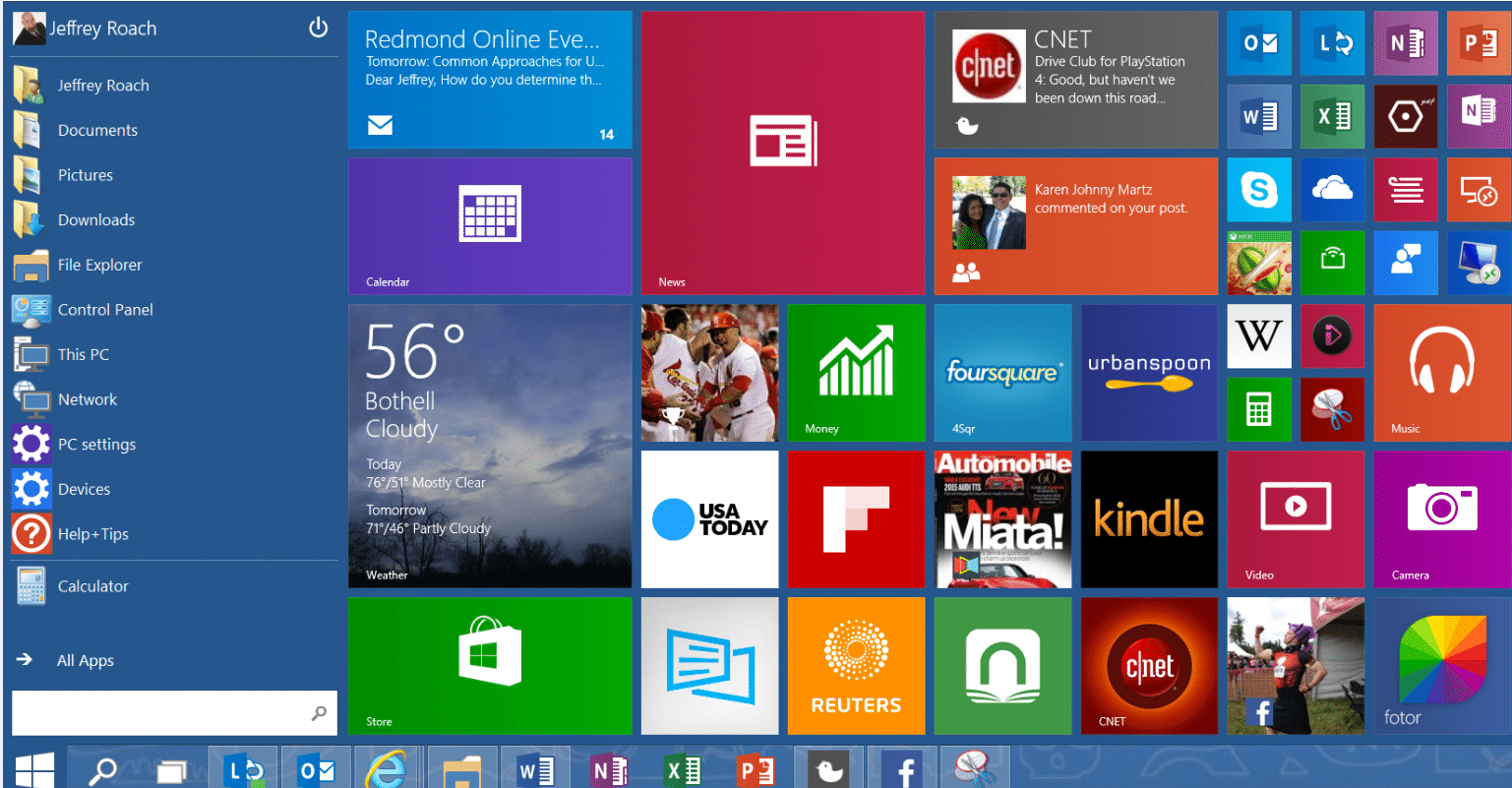Image resolution: width=1512 pixels, height=788 pixels.
Task: Open the Word tile in the Start menu
Action: click(1259, 117)
